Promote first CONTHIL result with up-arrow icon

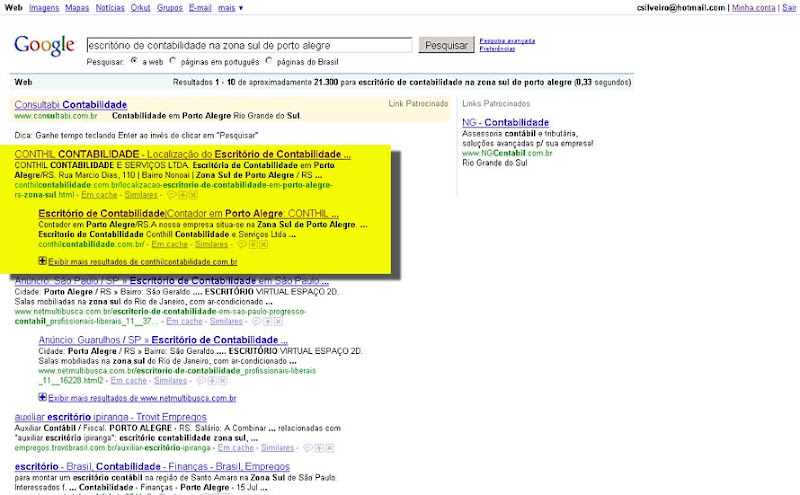pyautogui.click(x=183, y=195)
